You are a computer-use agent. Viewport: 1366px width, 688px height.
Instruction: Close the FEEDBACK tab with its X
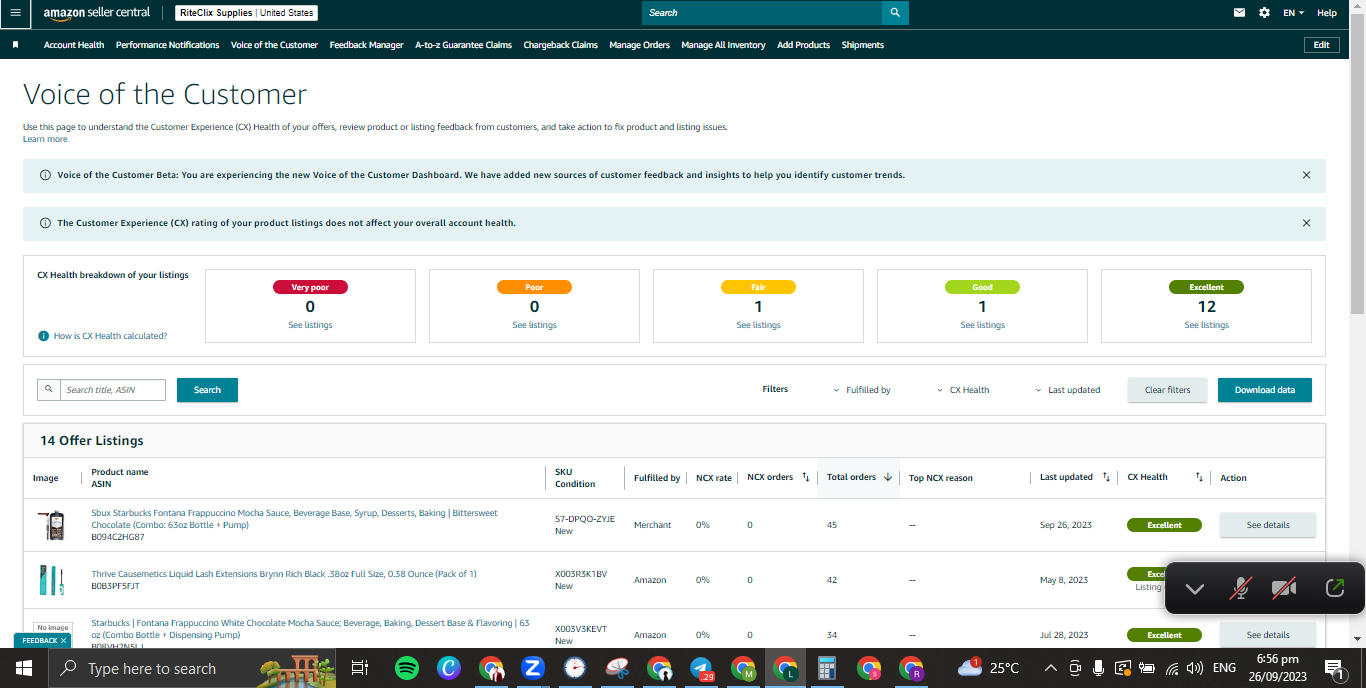click(x=63, y=640)
